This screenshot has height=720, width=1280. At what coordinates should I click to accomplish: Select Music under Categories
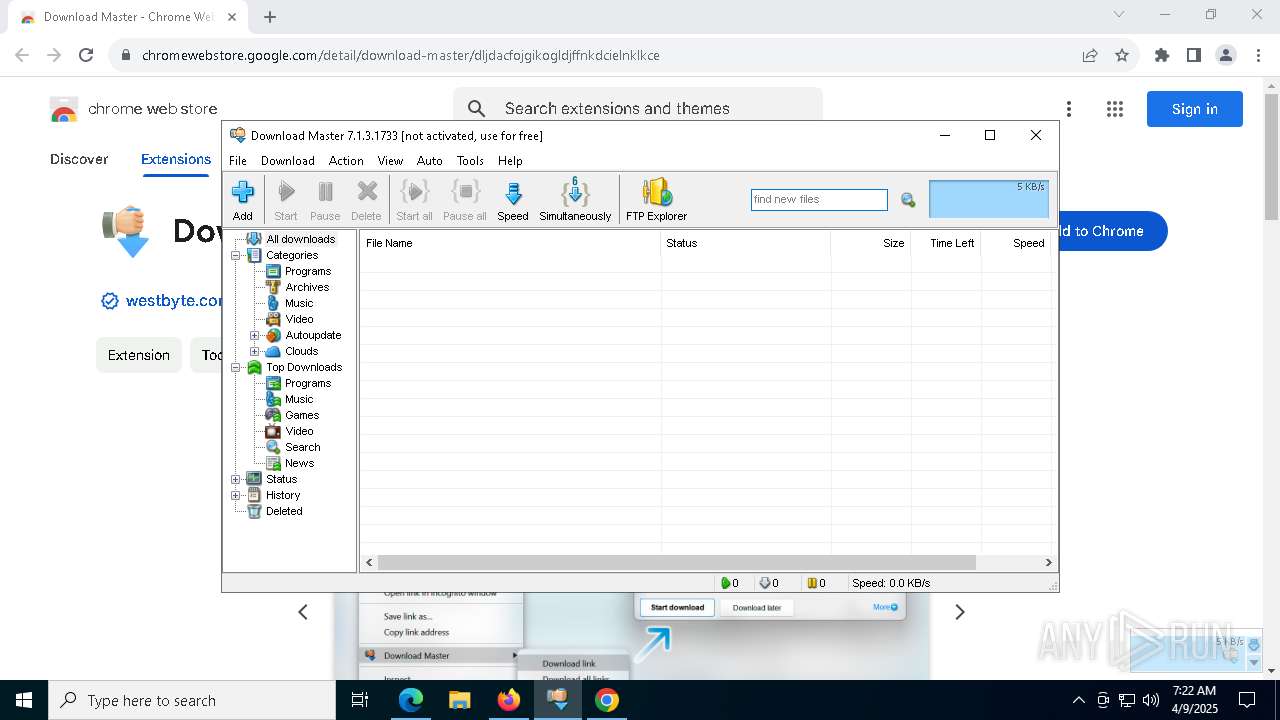(299, 303)
